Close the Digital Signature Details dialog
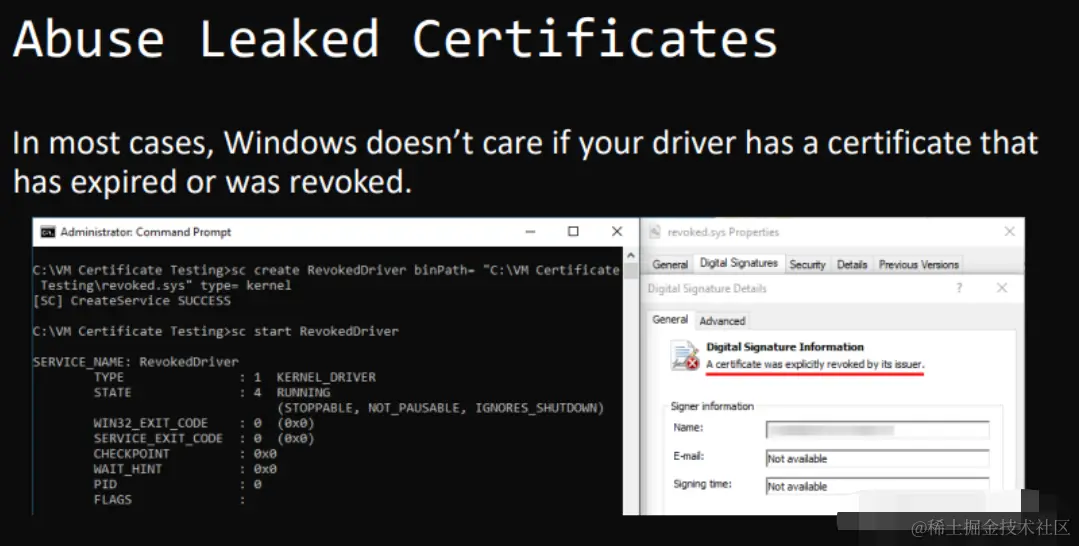 point(1002,288)
